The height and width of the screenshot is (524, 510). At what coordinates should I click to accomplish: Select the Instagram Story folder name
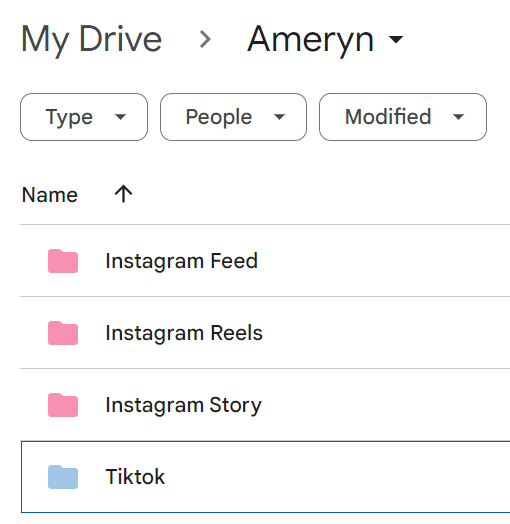coord(183,405)
